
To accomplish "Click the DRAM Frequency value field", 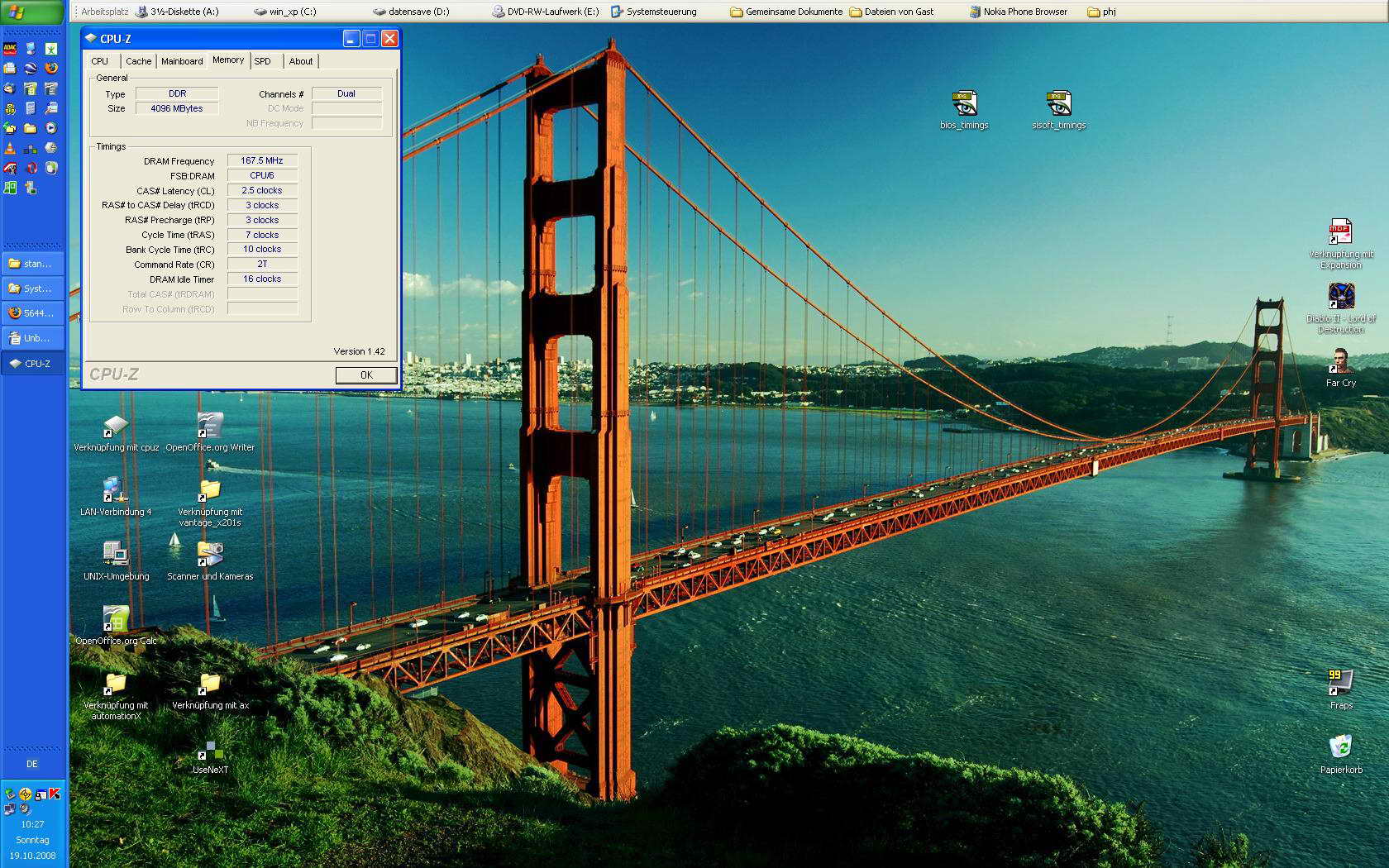I will click(262, 160).
